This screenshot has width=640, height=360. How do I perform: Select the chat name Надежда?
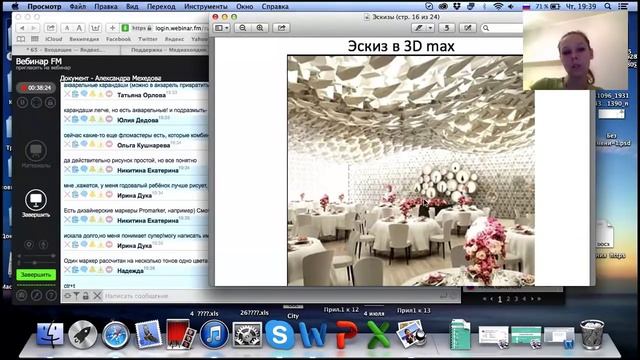point(130,271)
